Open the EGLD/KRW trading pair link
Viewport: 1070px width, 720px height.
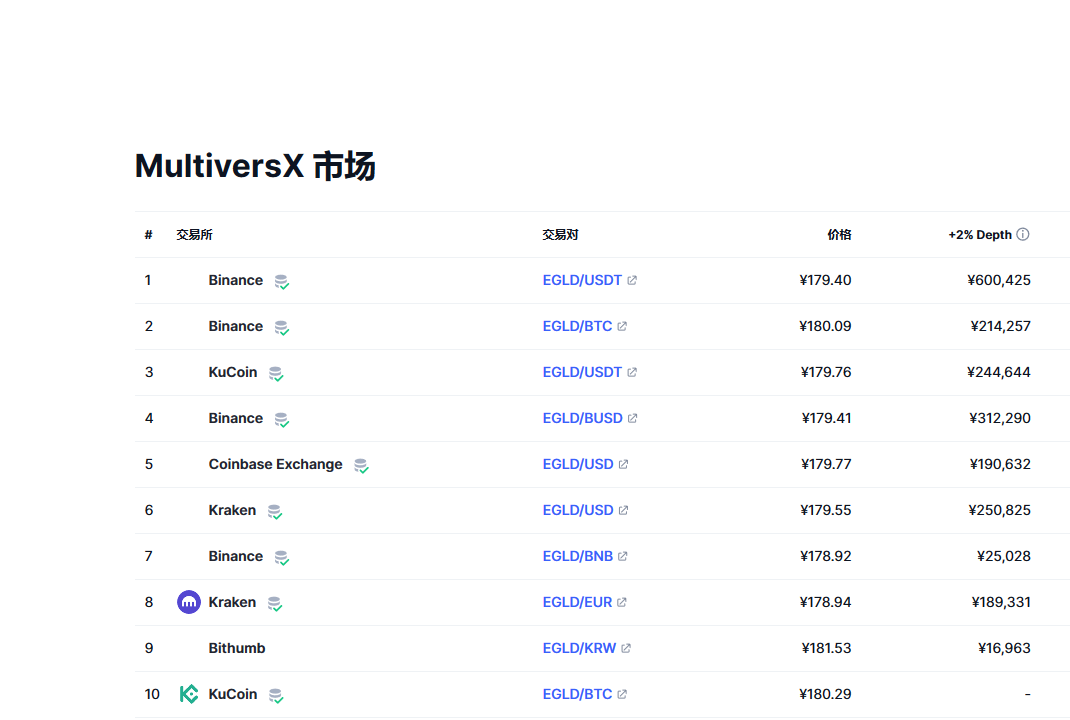pos(579,648)
